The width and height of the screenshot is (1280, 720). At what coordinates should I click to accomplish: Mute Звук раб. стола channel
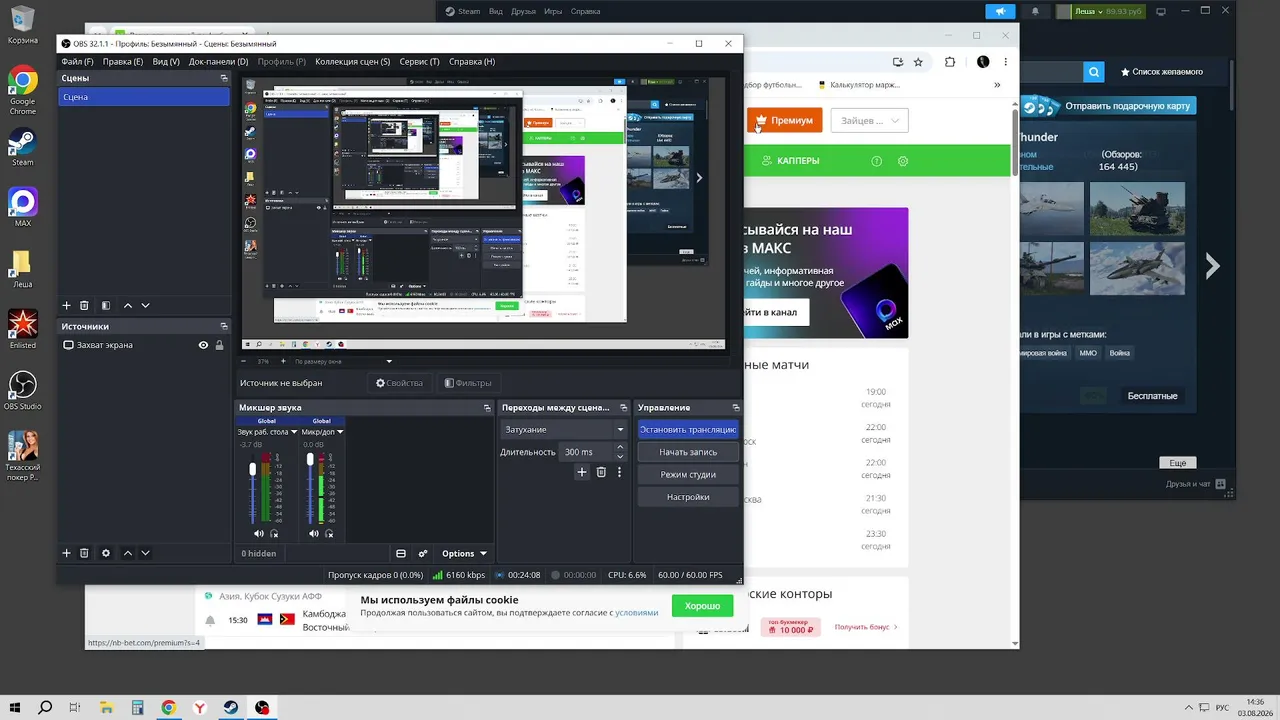click(x=259, y=533)
